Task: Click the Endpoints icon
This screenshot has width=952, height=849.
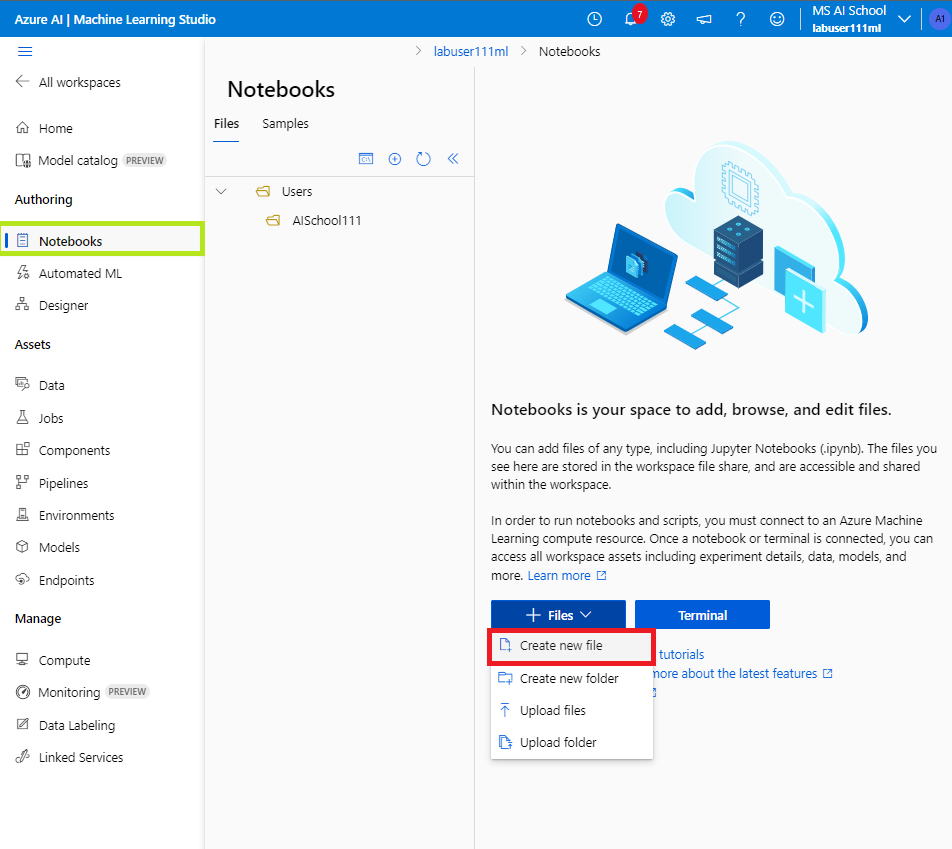Action: [22, 579]
